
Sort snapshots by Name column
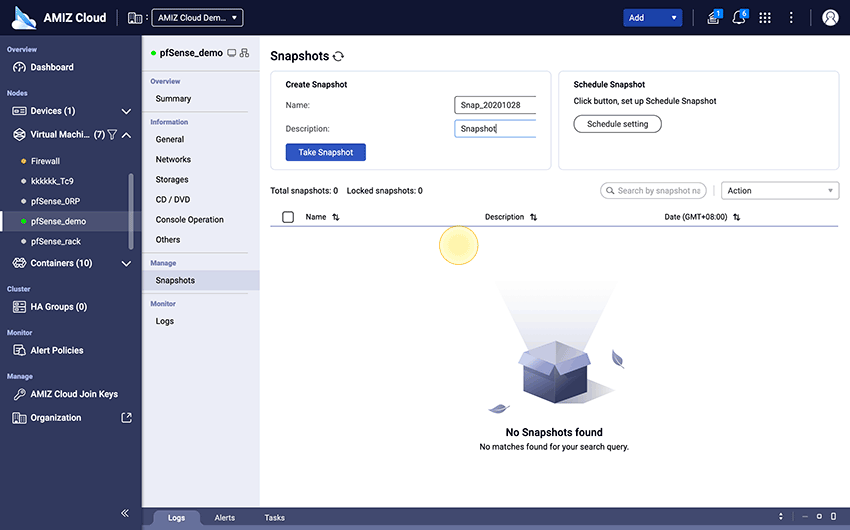pos(336,217)
